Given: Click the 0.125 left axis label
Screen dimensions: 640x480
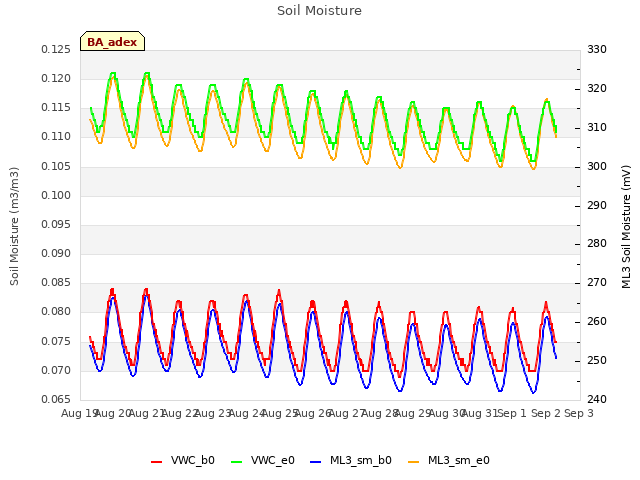Looking at the screenshot, I should tap(56, 50).
